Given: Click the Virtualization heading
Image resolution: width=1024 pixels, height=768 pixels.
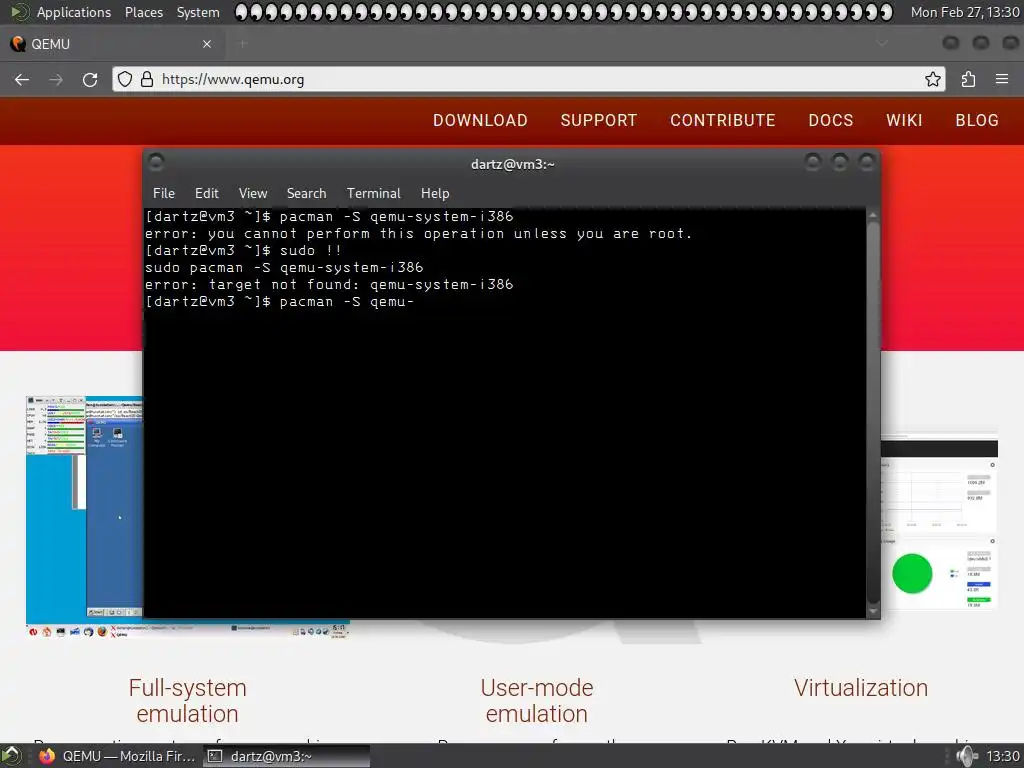Looking at the screenshot, I should pos(861,688).
